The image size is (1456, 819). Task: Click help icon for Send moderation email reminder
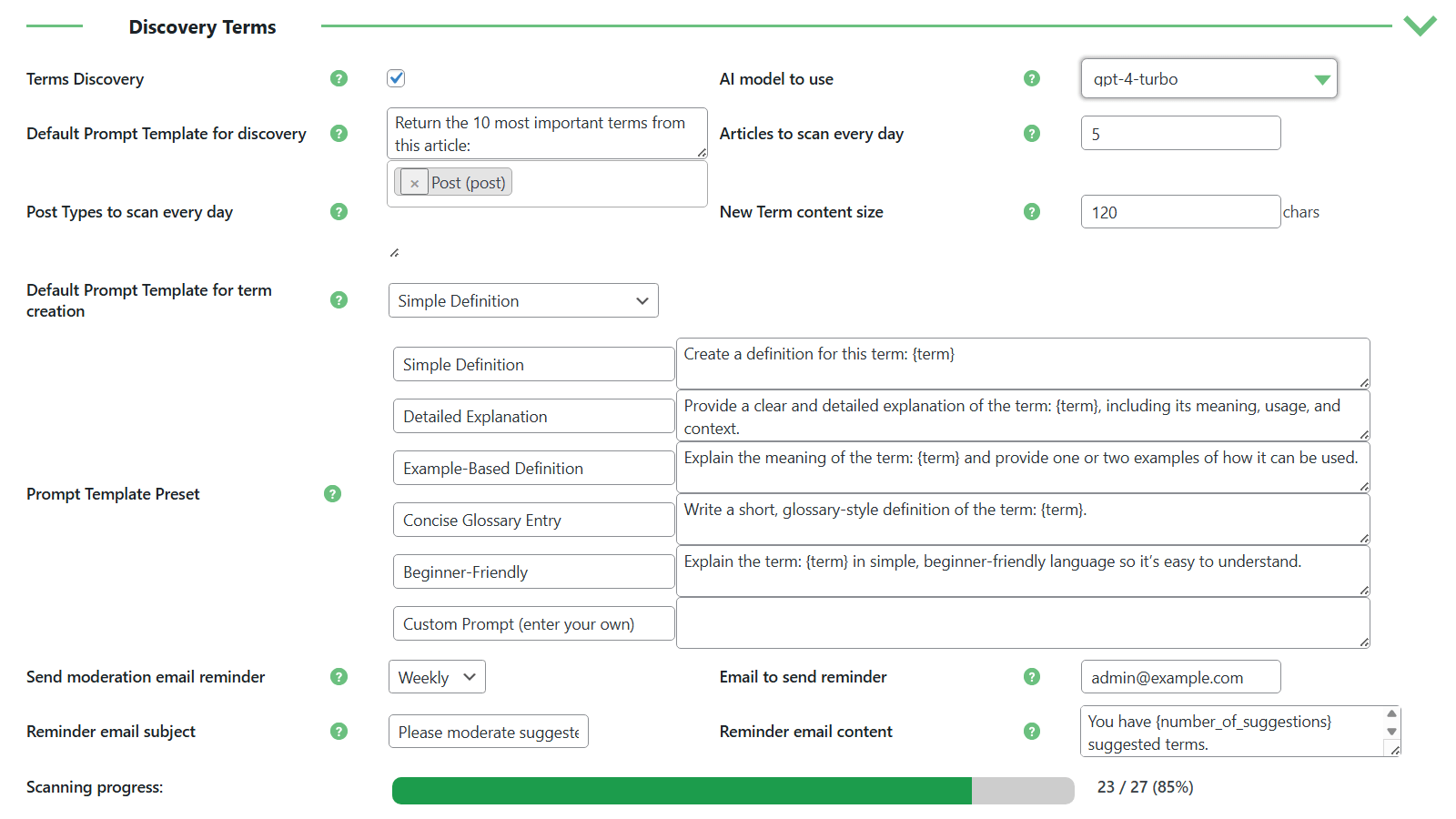(x=339, y=676)
